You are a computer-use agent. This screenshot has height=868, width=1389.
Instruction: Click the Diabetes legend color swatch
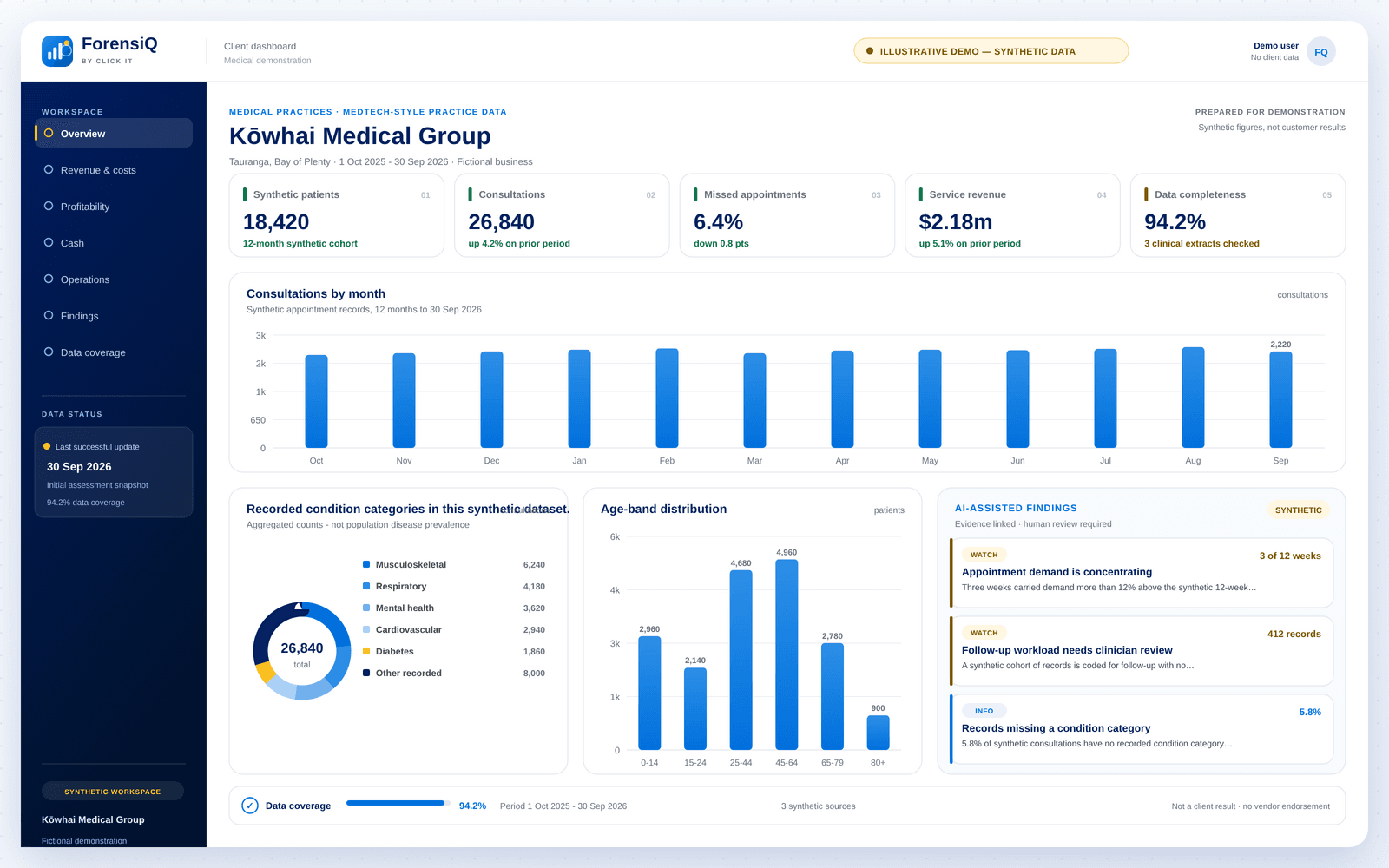[x=366, y=651]
